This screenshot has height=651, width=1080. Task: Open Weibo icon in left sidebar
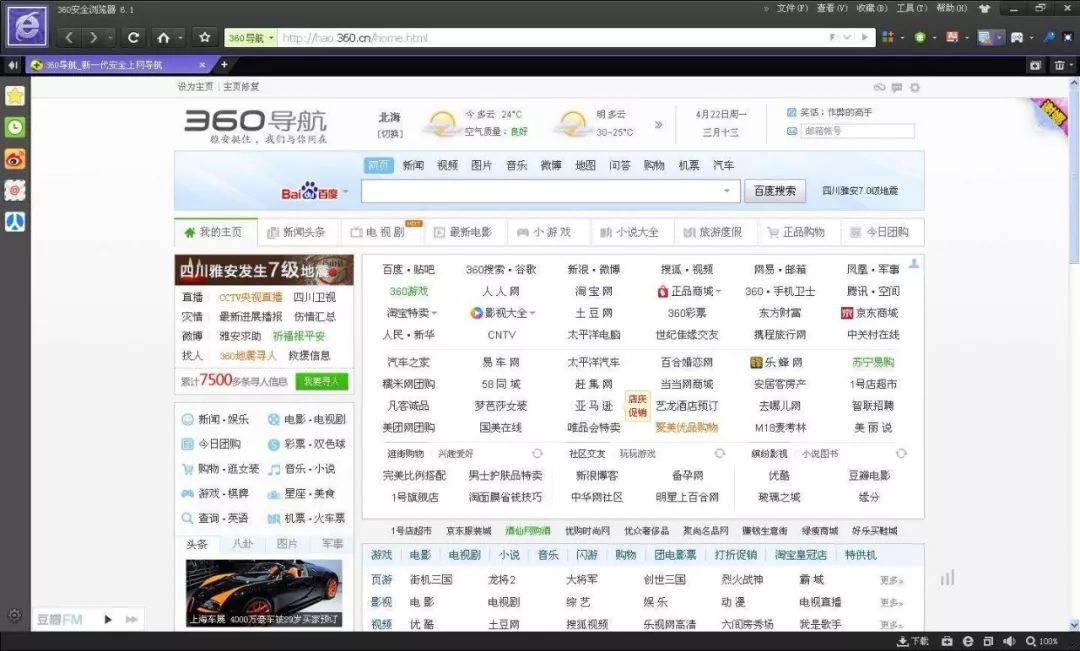15,159
